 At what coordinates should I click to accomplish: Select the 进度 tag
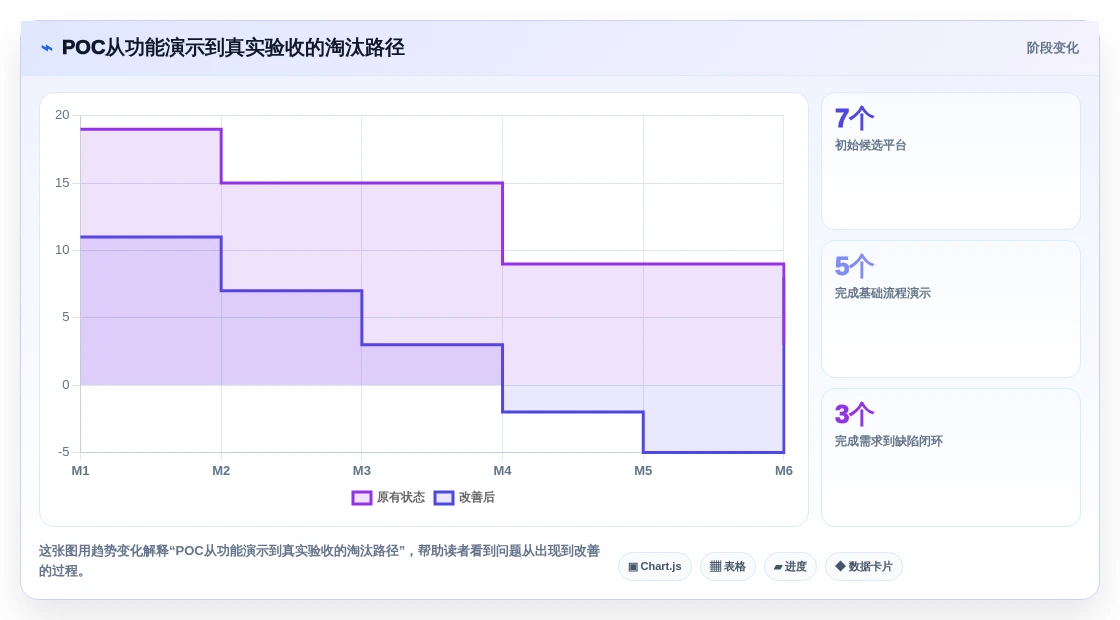(790, 566)
